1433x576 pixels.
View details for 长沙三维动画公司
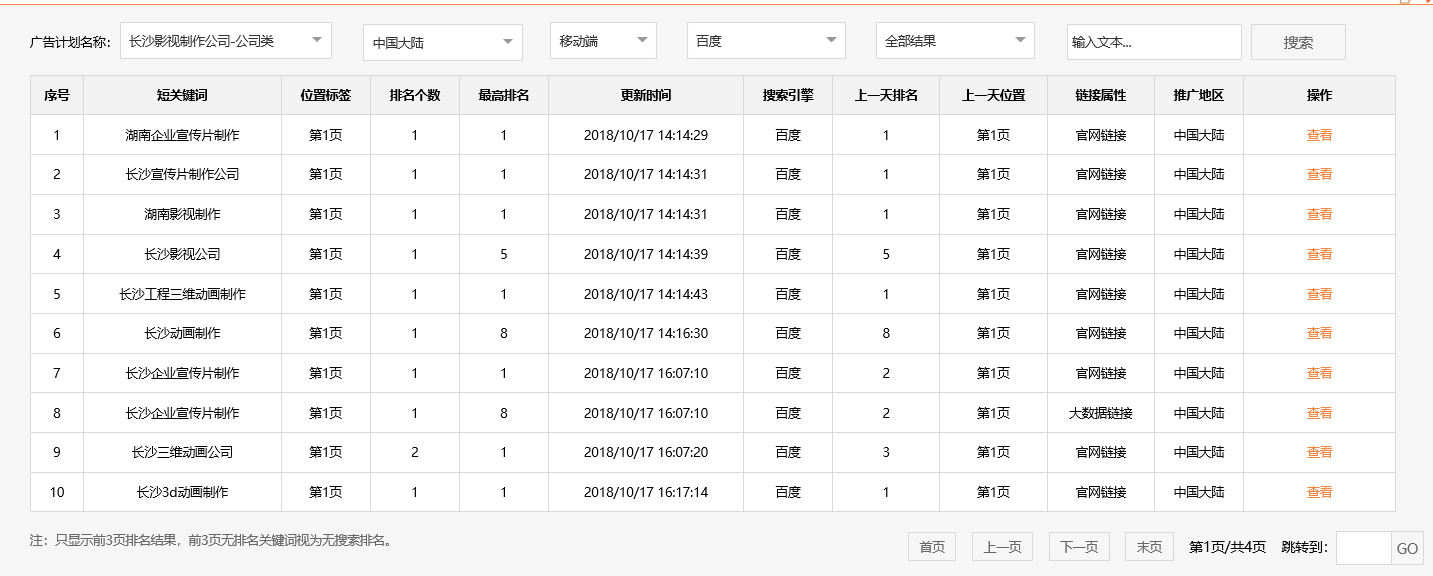pyautogui.click(x=1319, y=452)
